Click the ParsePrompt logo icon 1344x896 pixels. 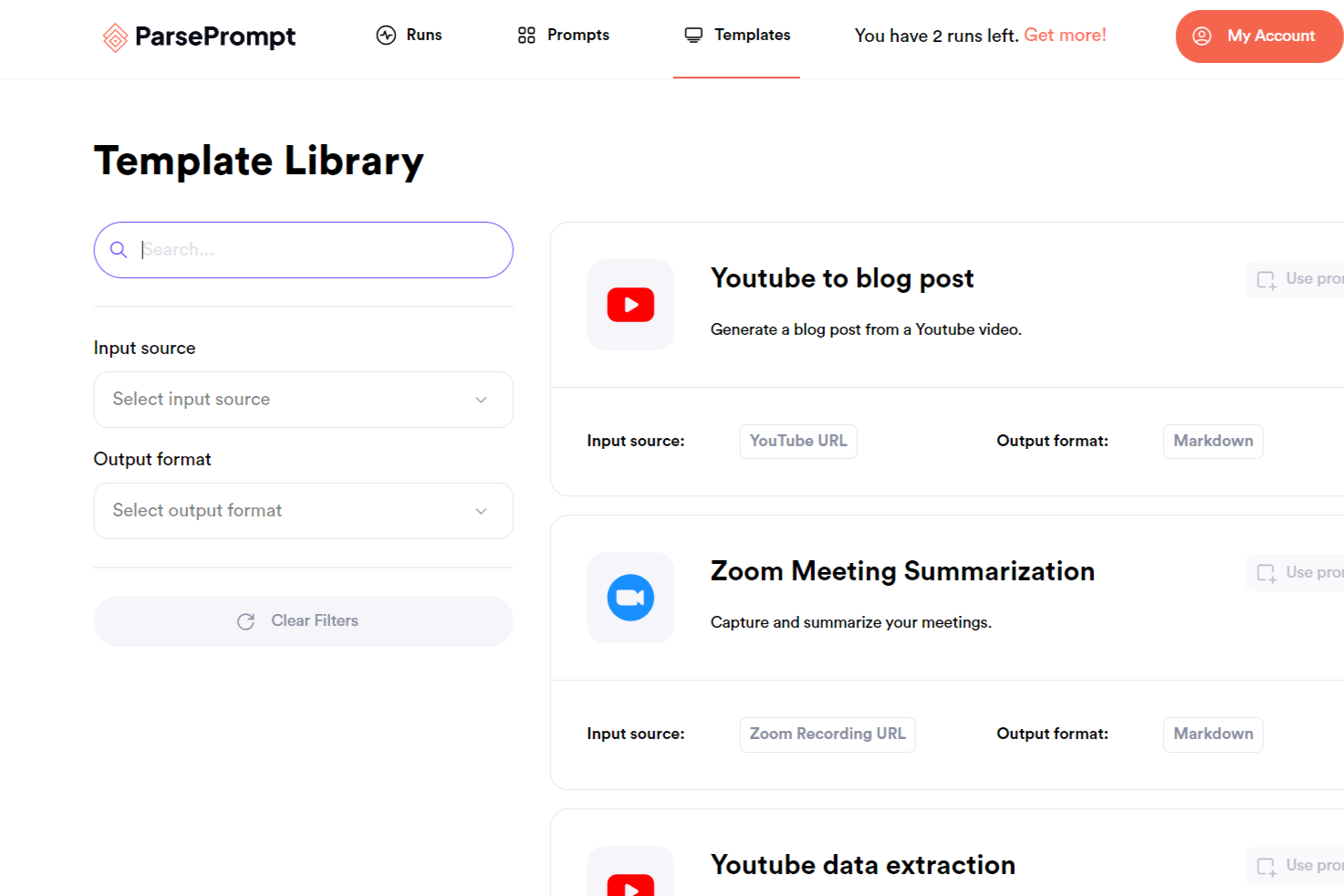point(113,37)
